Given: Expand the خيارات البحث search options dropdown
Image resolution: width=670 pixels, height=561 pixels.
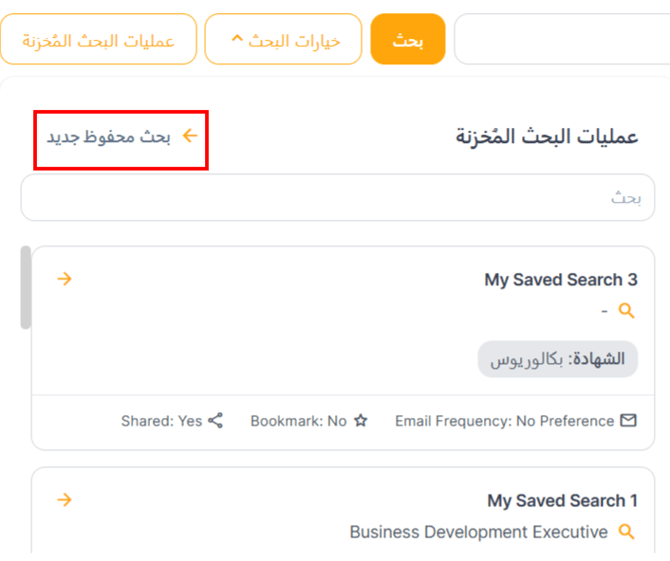Looking at the screenshot, I should (x=283, y=40).
